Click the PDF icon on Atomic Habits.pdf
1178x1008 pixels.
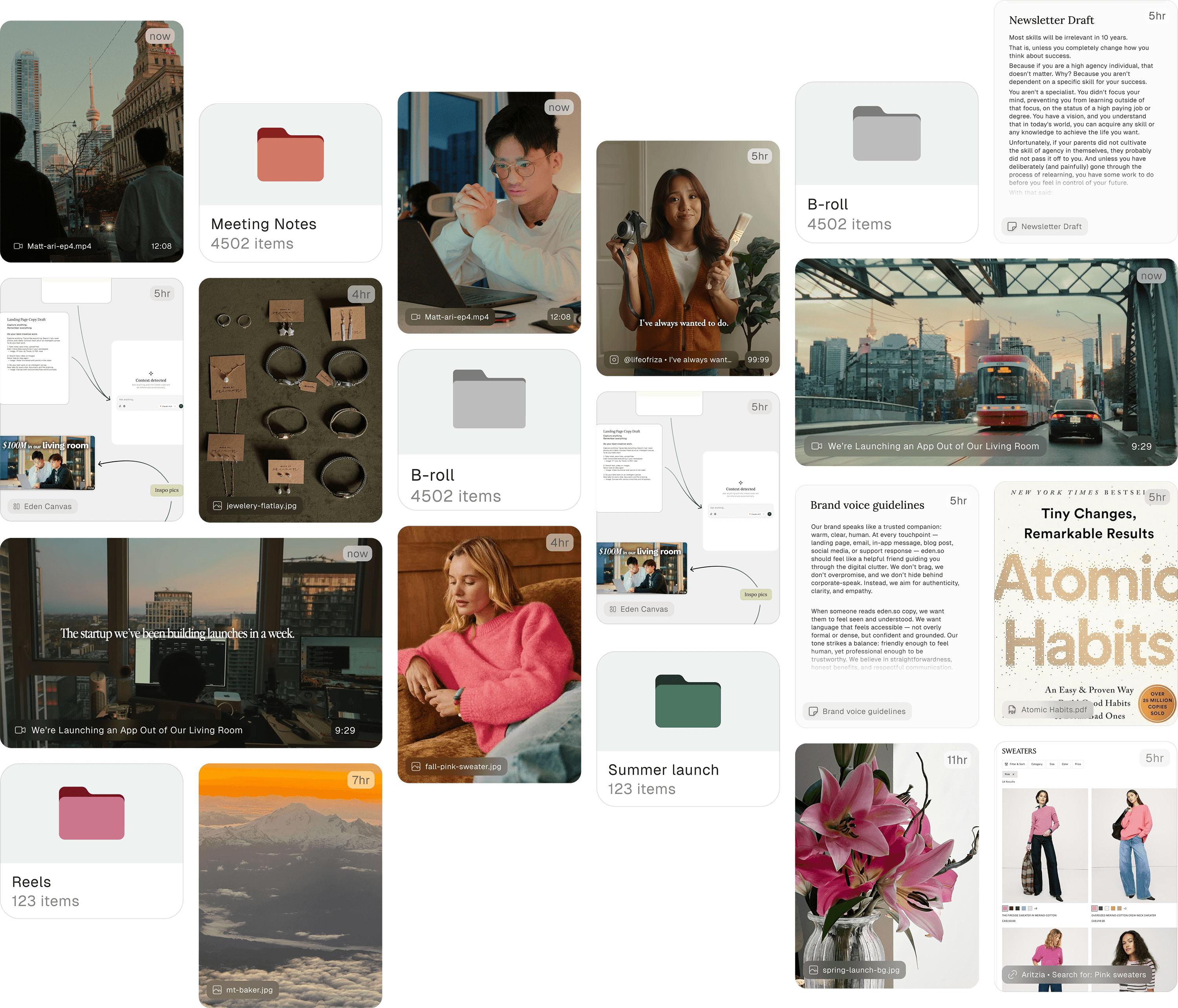coord(1012,710)
